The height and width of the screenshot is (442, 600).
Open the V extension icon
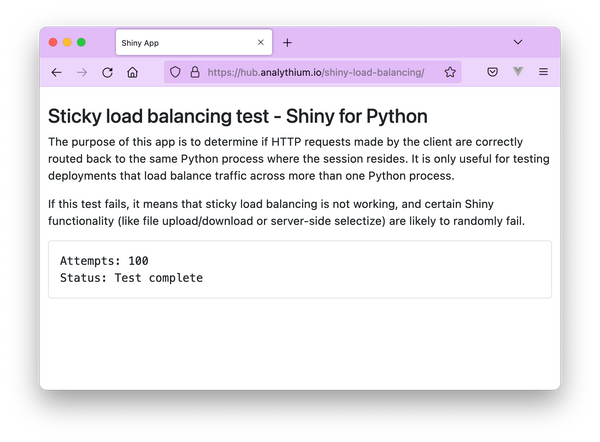click(x=518, y=72)
